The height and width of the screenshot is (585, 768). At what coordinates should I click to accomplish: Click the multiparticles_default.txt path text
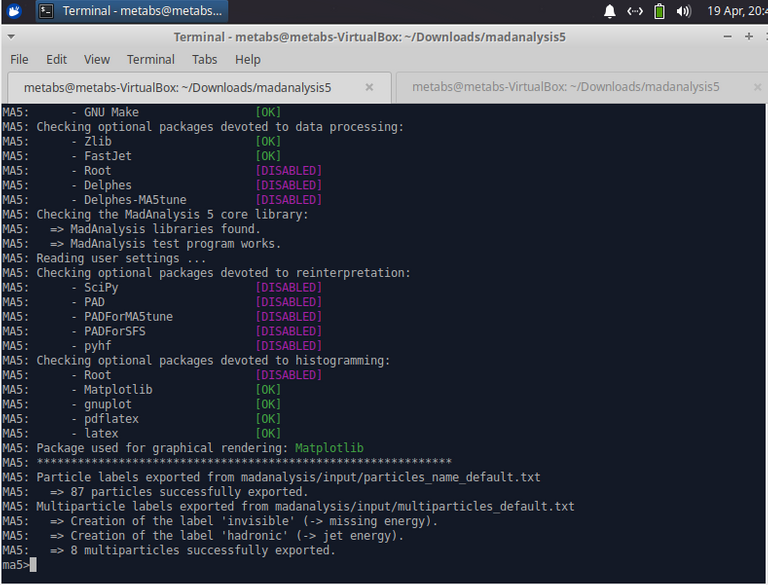pos(424,507)
